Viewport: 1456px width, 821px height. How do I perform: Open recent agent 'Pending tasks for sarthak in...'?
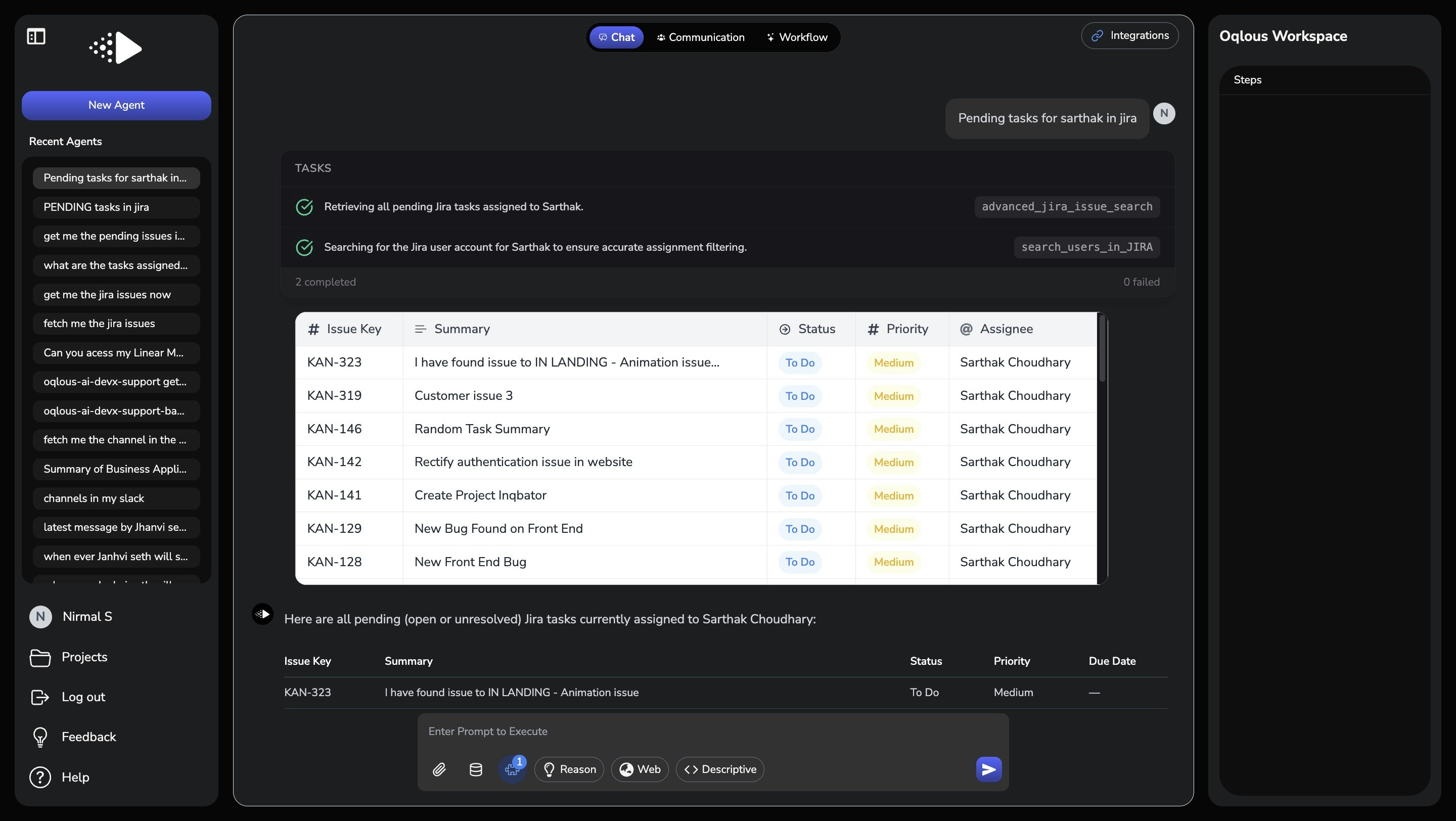[x=116, y=178]
